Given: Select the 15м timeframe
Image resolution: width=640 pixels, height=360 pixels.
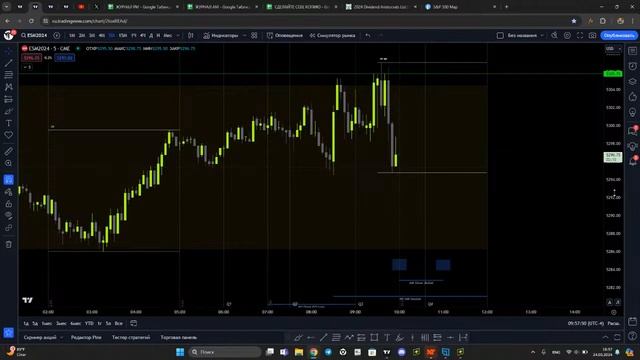Looking at the screenshot, I should (123, 36).
